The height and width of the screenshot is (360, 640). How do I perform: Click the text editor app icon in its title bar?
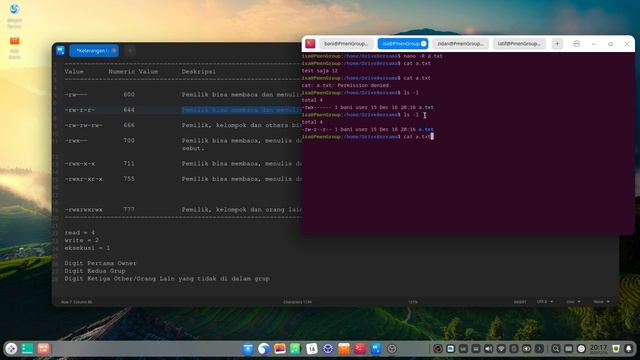click(60, 51)
